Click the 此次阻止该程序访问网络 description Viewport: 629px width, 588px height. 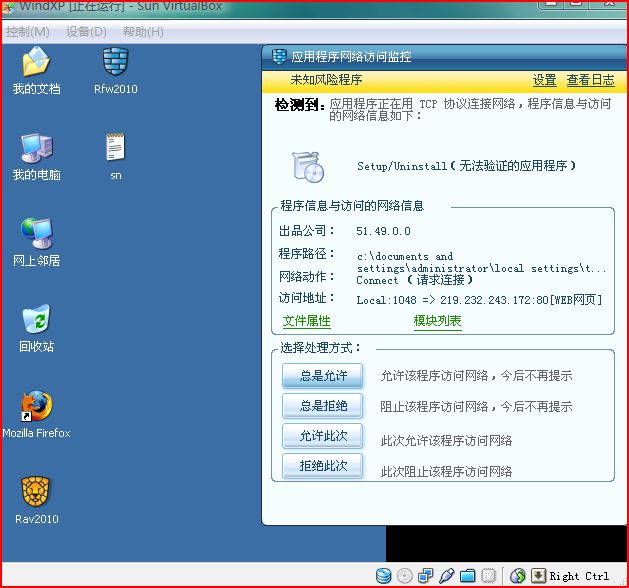[x=446, y=471]
